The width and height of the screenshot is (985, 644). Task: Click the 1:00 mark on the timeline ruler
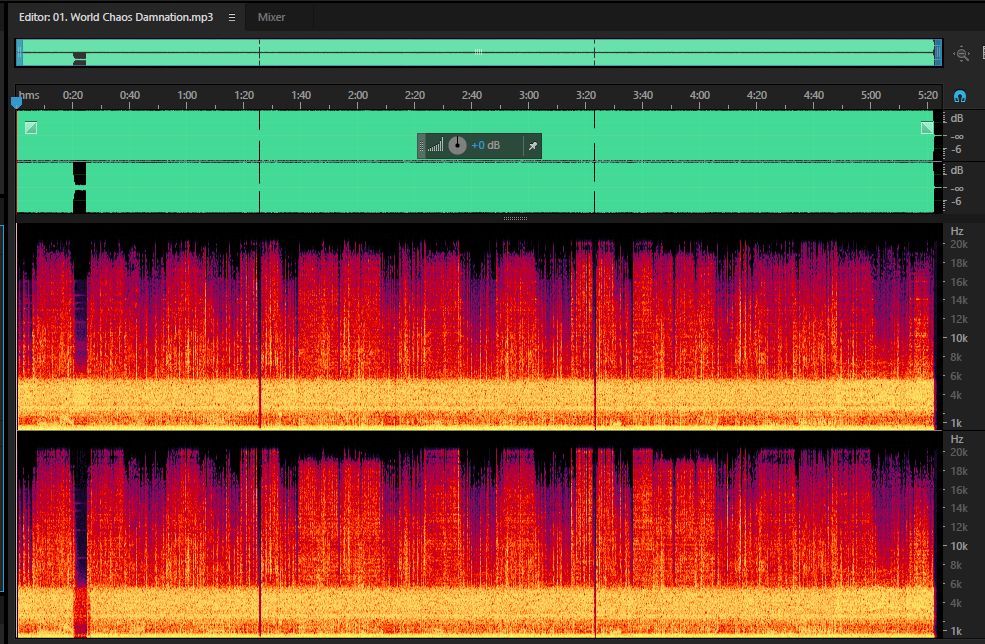pyautogui.click(x=187, y=95)
